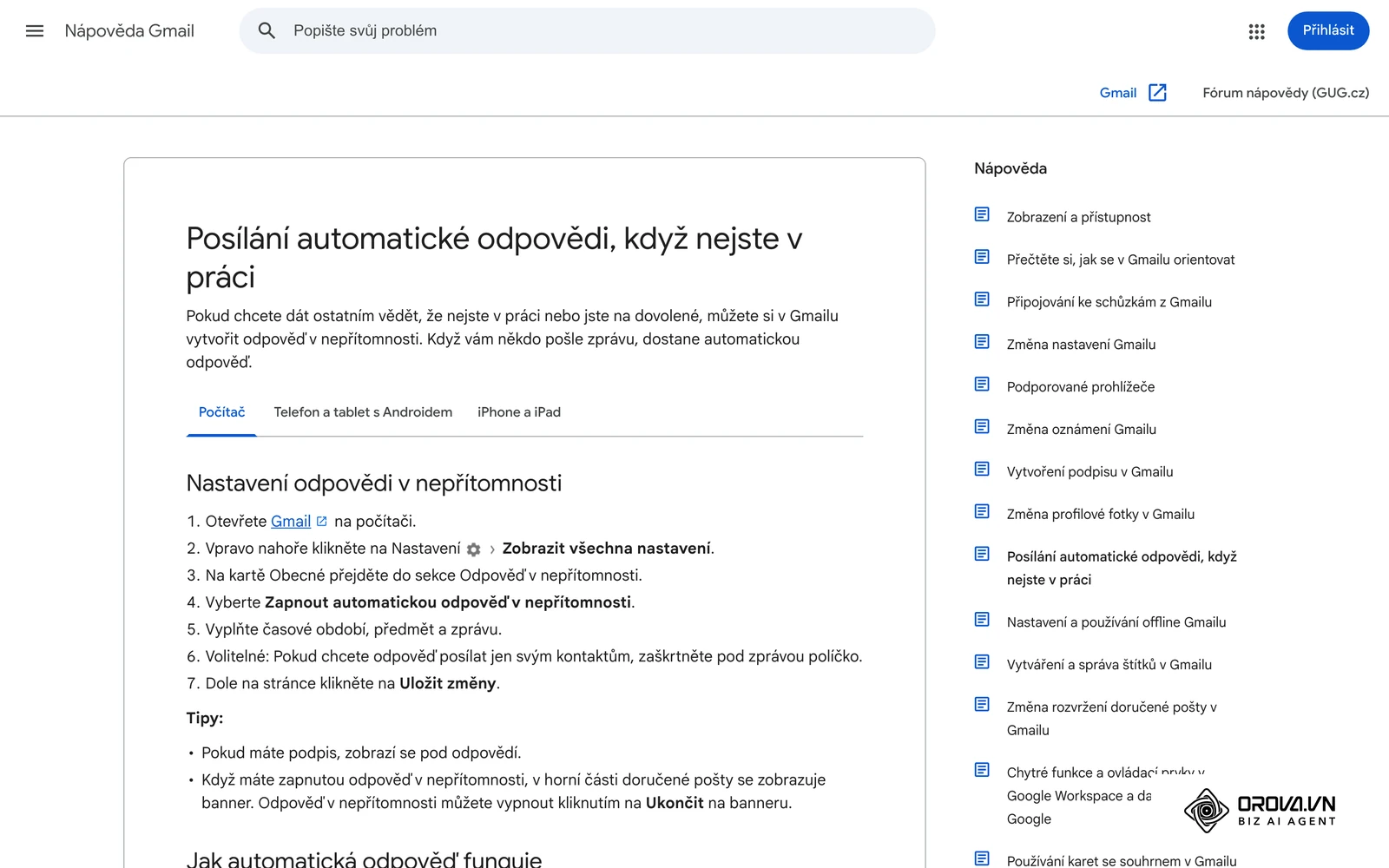Click the article icon beside Přečtěte si, jak se v Gmailu orientovat

click(x=982, y=257)
